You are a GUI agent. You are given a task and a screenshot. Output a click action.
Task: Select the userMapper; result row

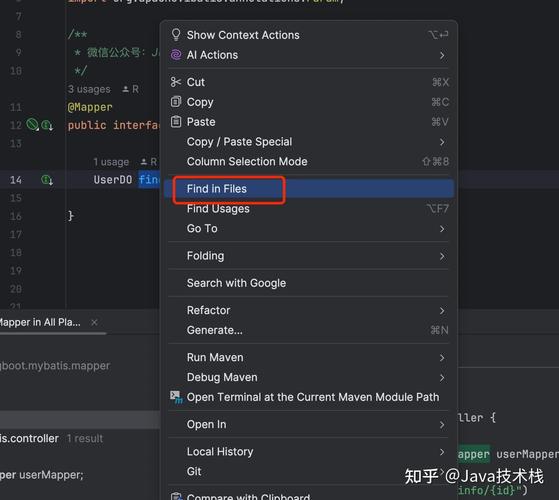click(x=80, y=475)
